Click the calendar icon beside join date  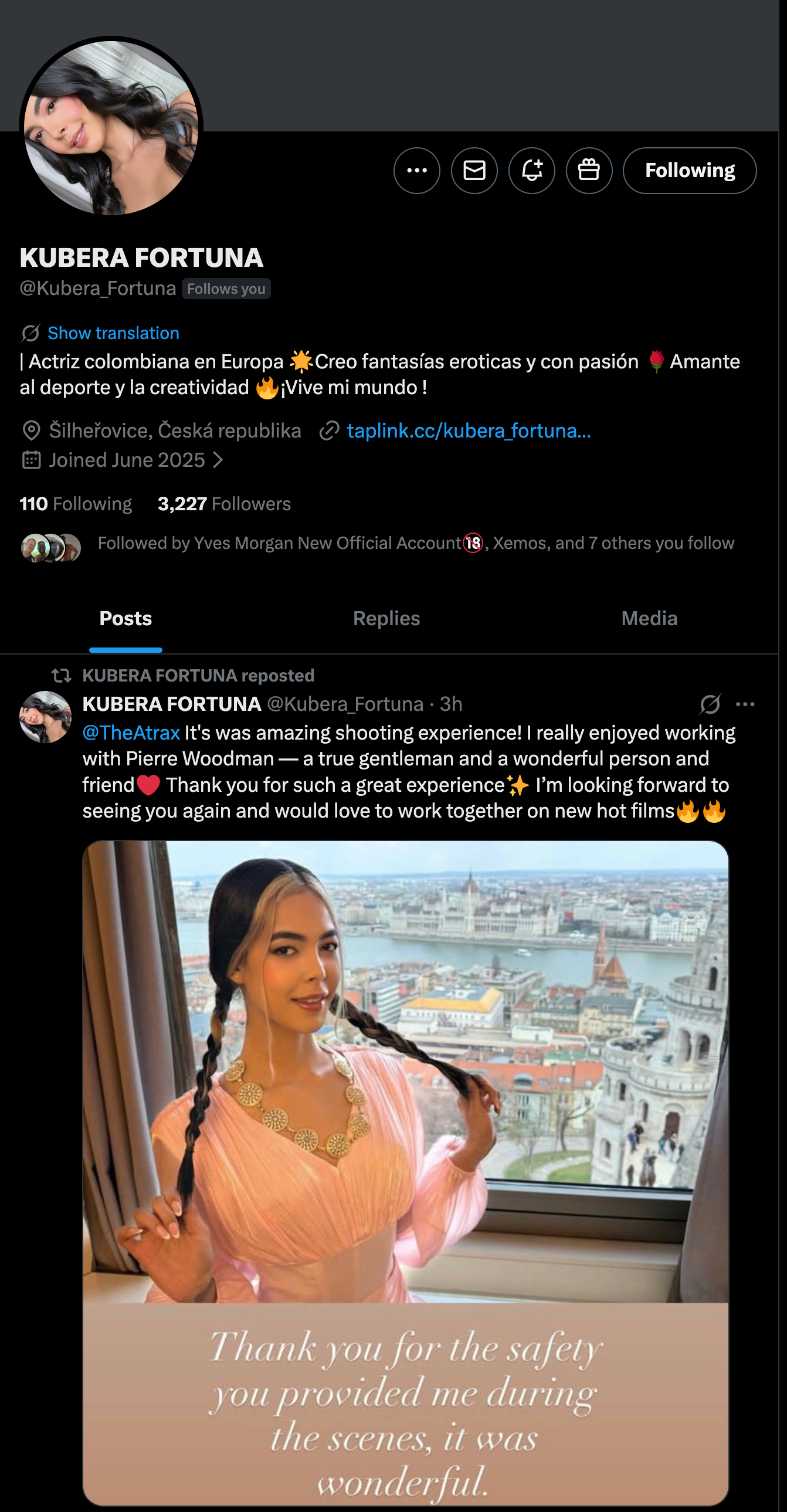[x=31, y=460]
